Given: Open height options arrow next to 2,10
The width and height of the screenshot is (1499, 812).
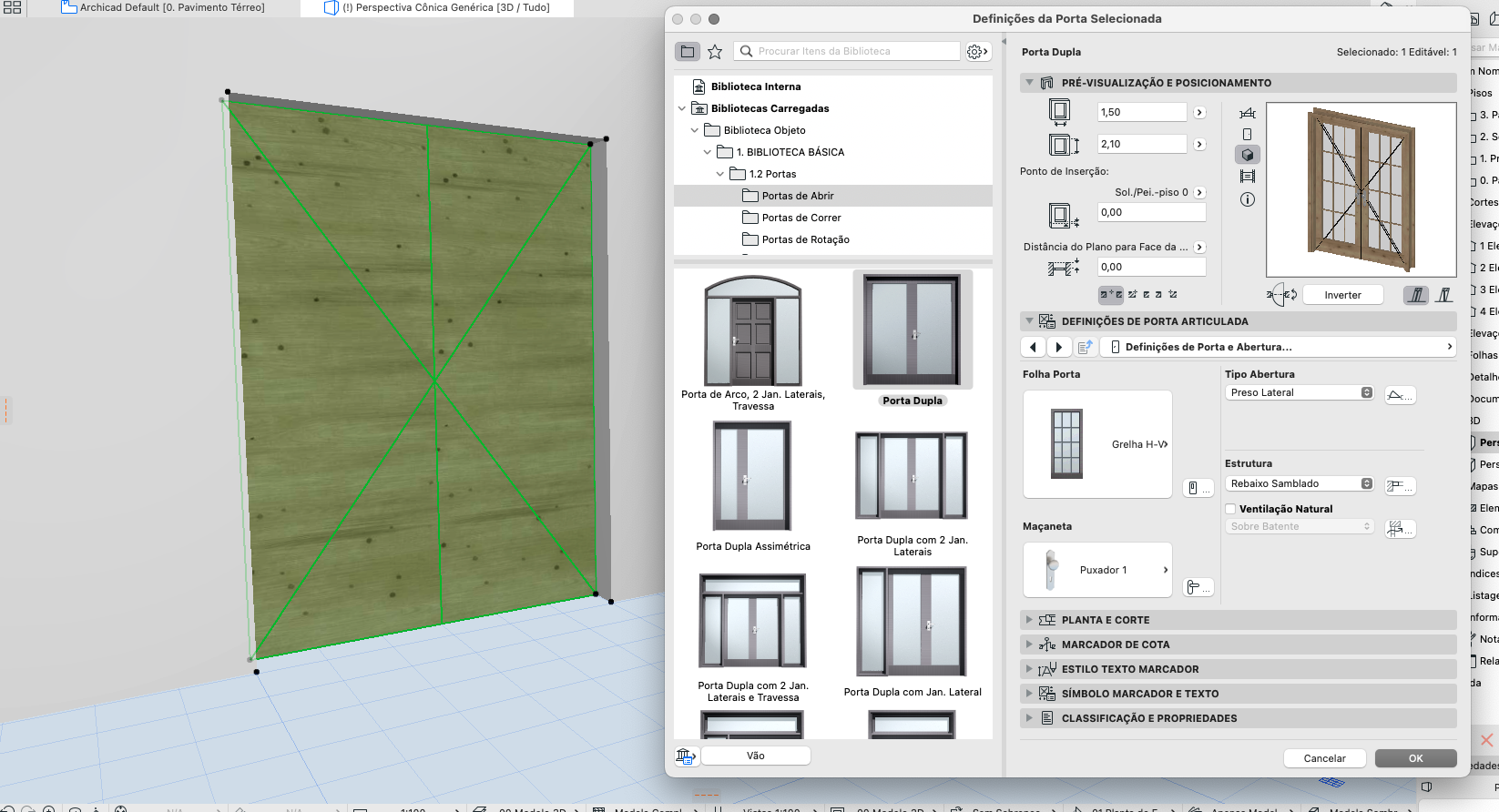Looking at the screenshot, I should tap(1199, 145).
